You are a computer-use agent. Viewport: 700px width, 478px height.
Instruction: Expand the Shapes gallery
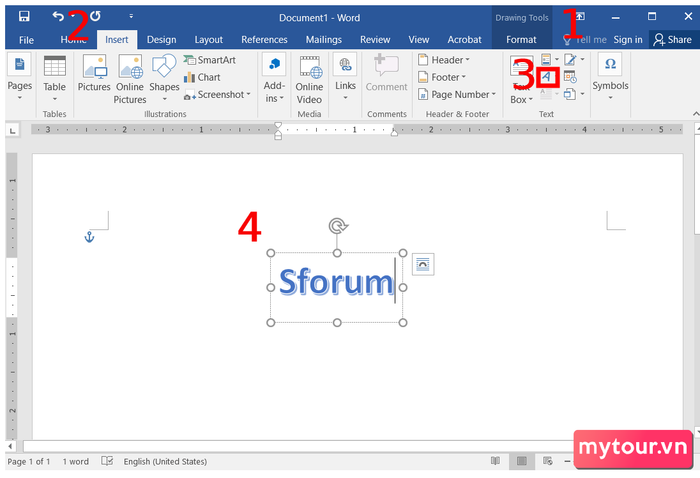[x=164, y=99]
